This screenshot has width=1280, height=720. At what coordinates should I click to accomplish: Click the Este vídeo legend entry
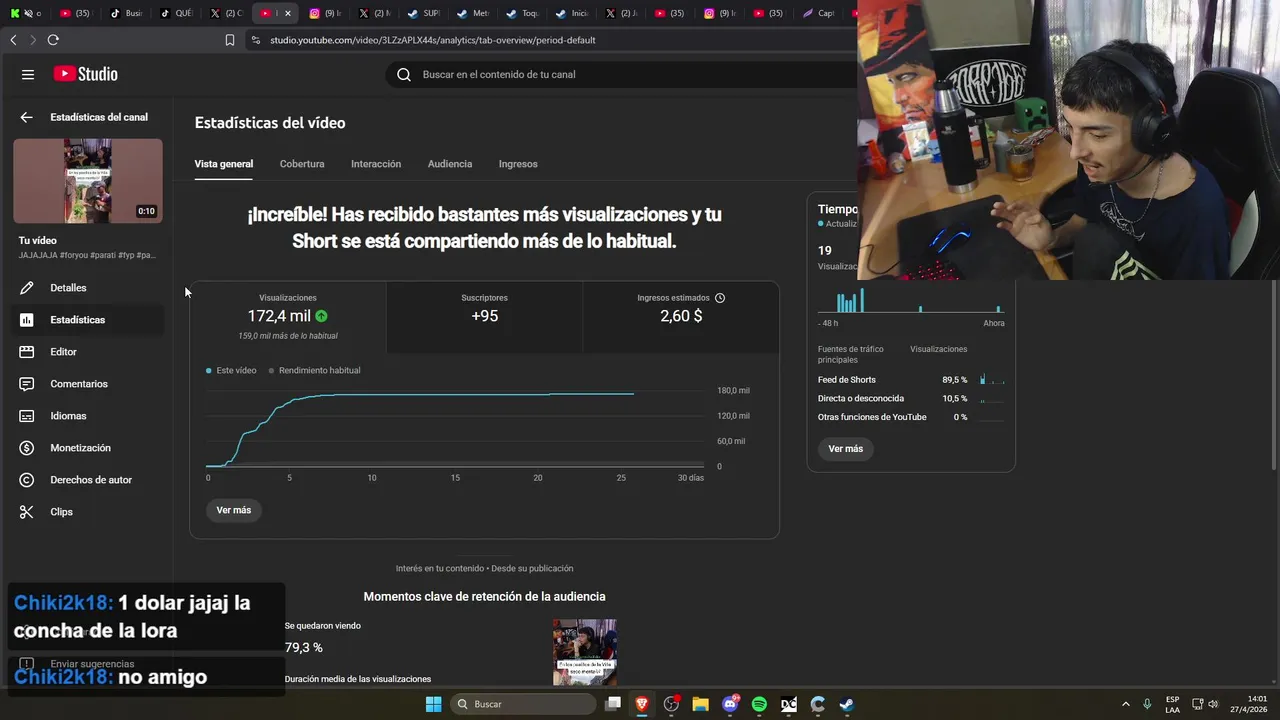(232, 371)
